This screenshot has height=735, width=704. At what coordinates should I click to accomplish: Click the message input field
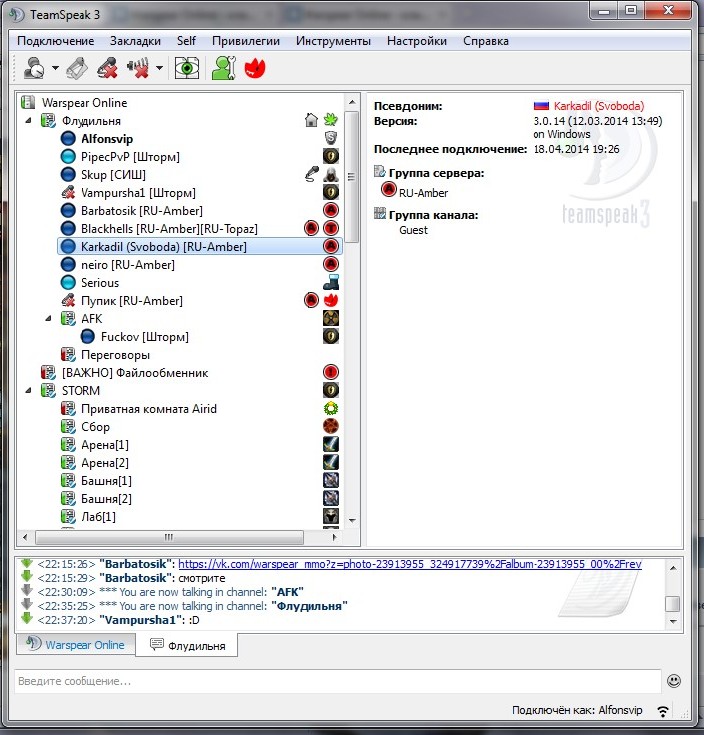coord(338,681)
